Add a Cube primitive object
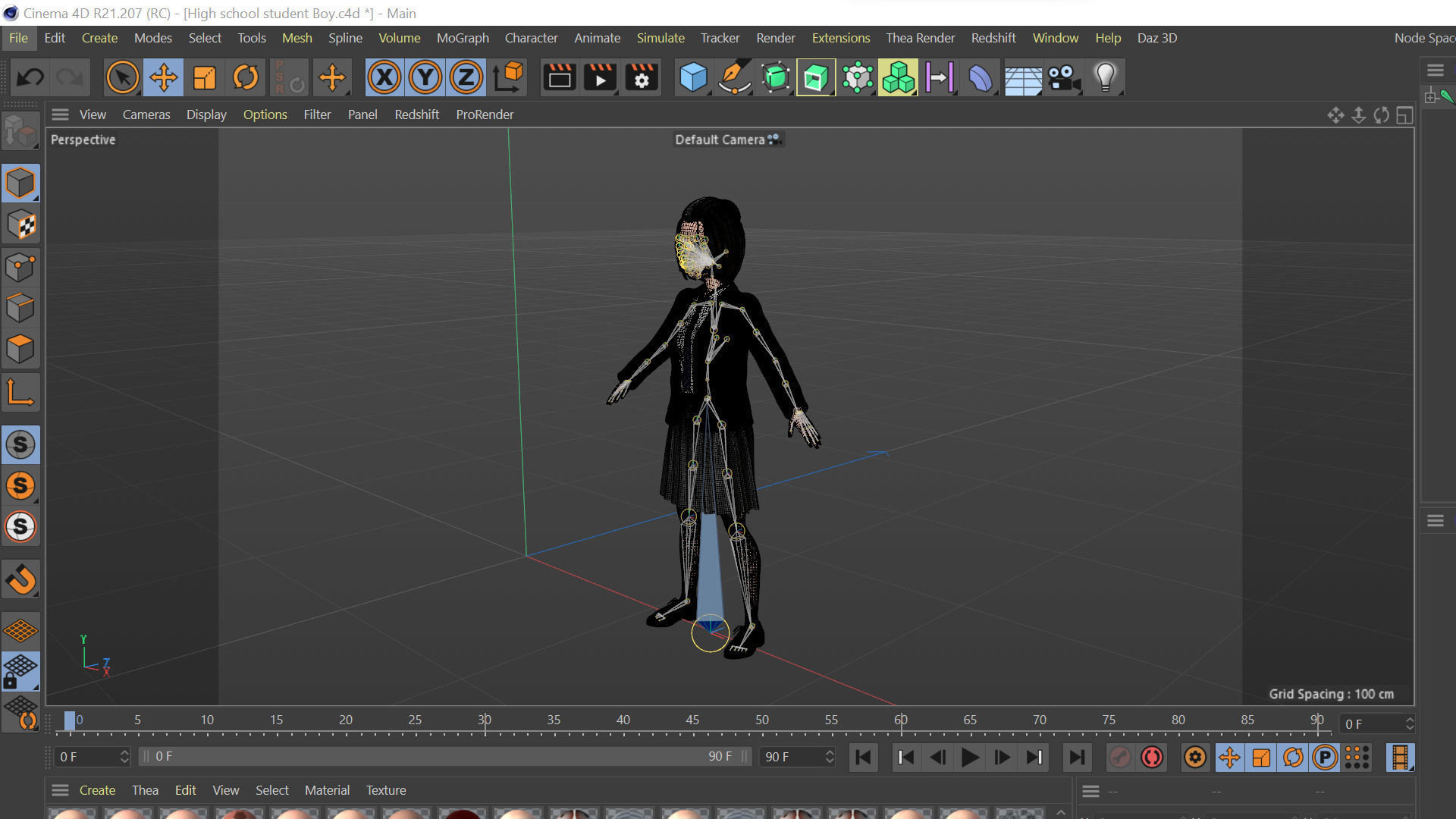 coord(693,77)
